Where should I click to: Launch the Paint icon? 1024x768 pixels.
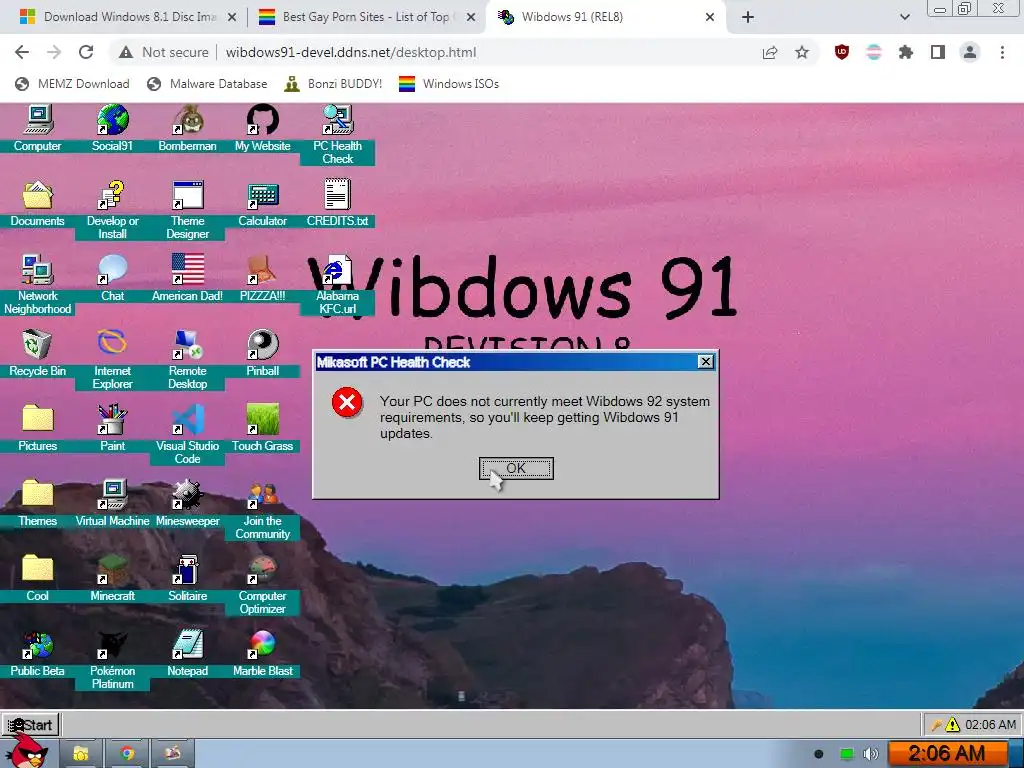pos(112,428)
